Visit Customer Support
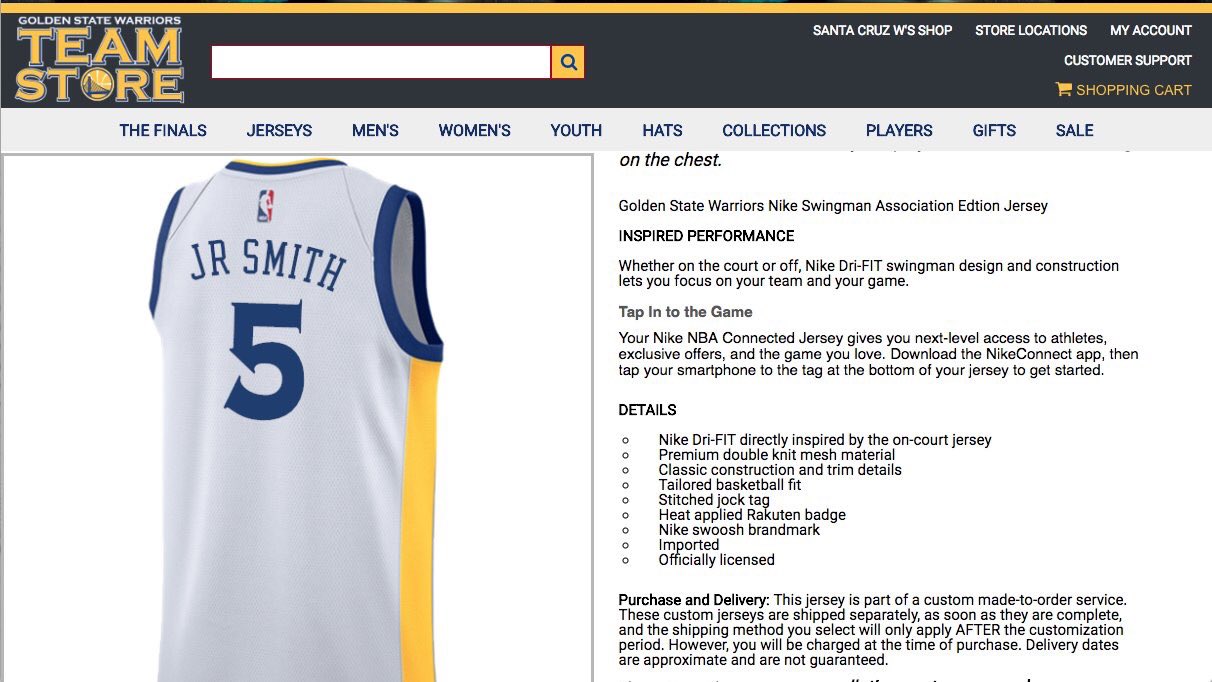Viewport: 1212px width, 682px height. pos(1128,60)
